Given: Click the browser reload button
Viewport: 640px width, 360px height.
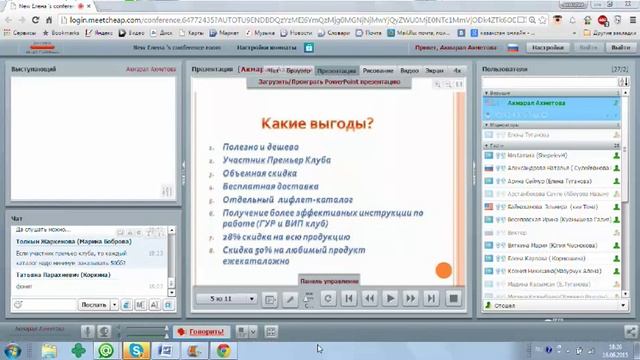Looking at the screenshot, I should point(36,20).
